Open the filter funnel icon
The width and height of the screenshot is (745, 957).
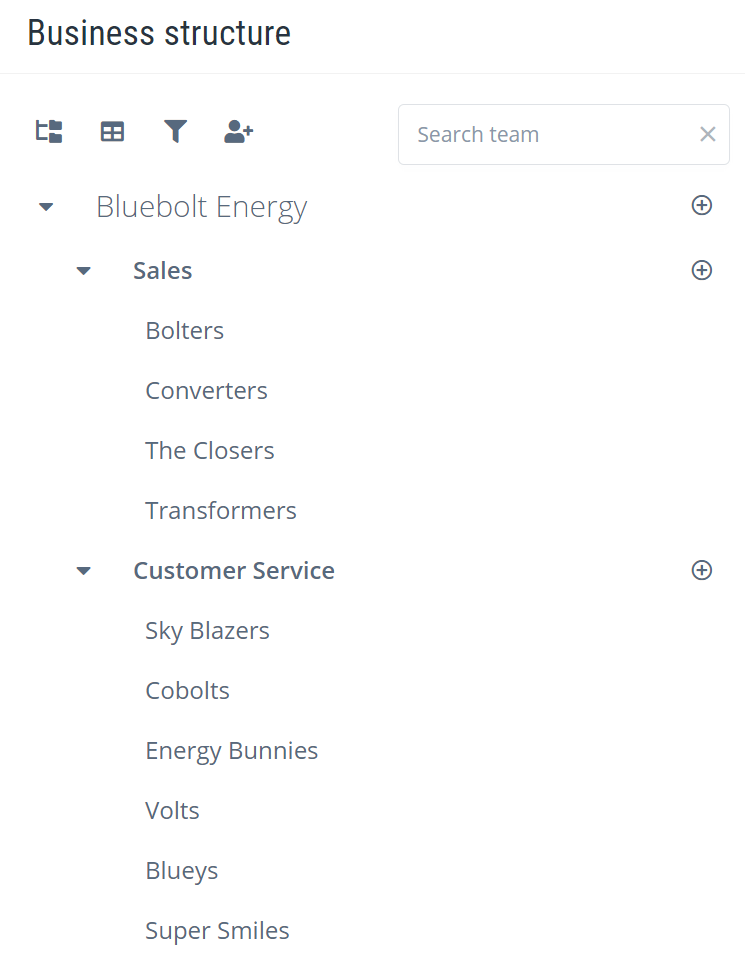(x=176, y=131)
